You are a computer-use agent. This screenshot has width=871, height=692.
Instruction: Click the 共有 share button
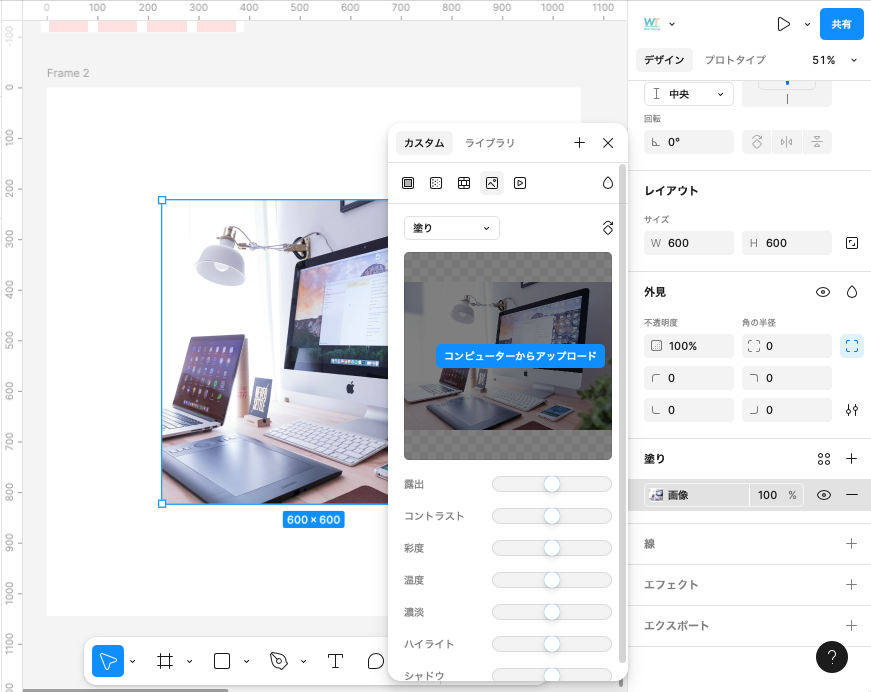841,24
